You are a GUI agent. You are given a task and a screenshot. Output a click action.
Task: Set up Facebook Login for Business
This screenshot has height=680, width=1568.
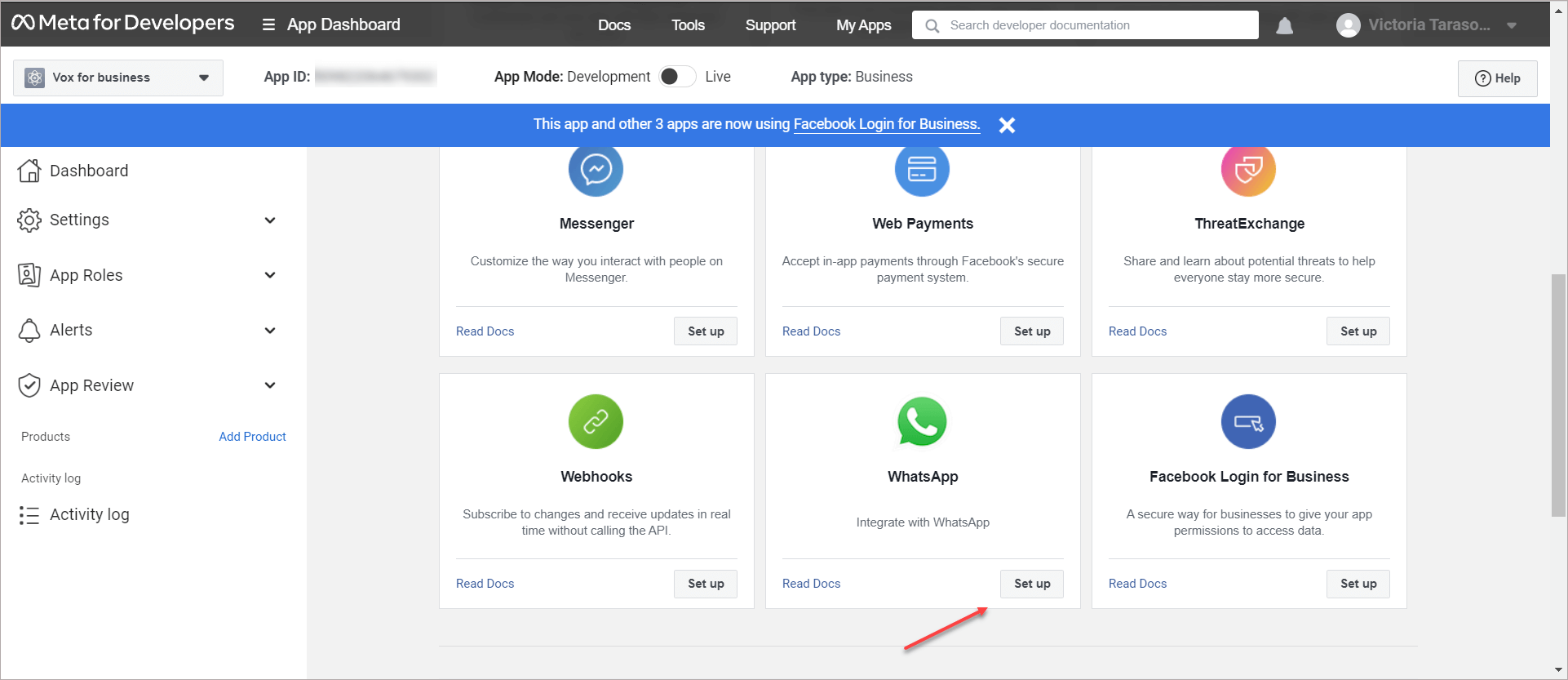click(x=1358, y=584)
